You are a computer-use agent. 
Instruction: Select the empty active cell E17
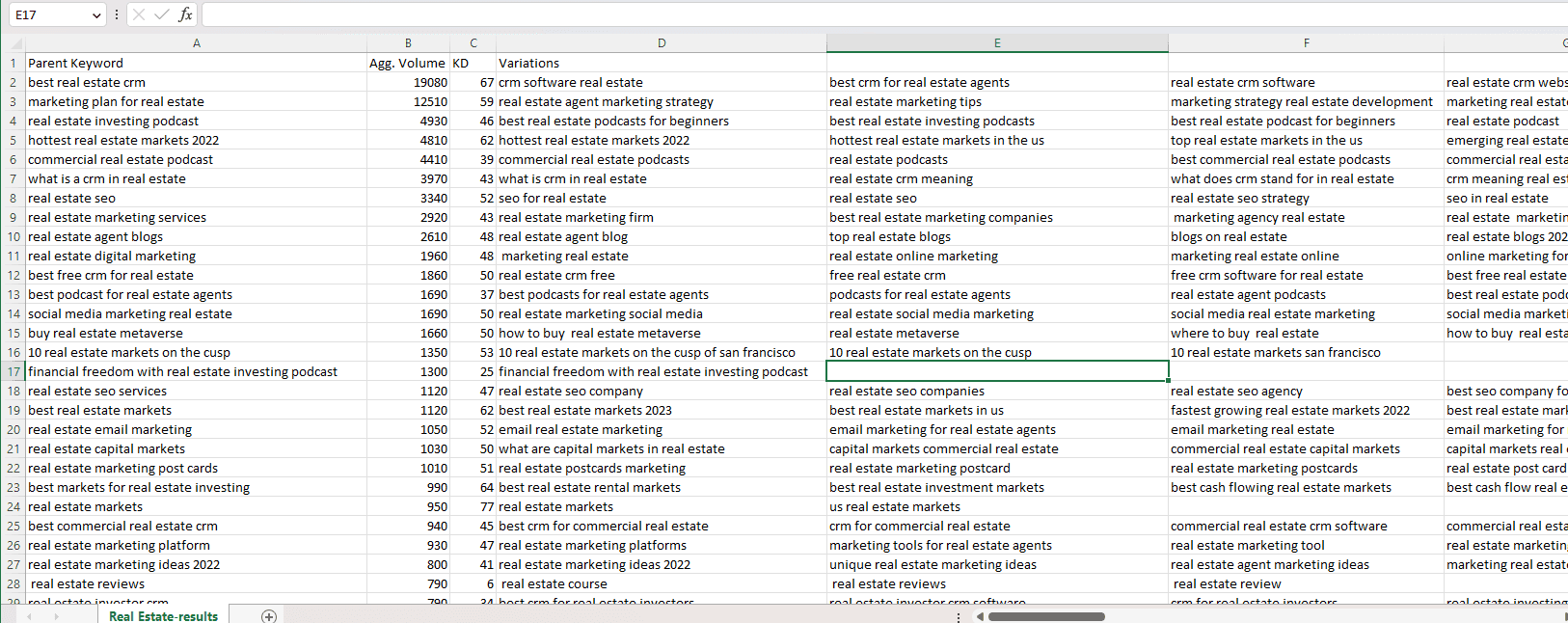coord(997,371)
